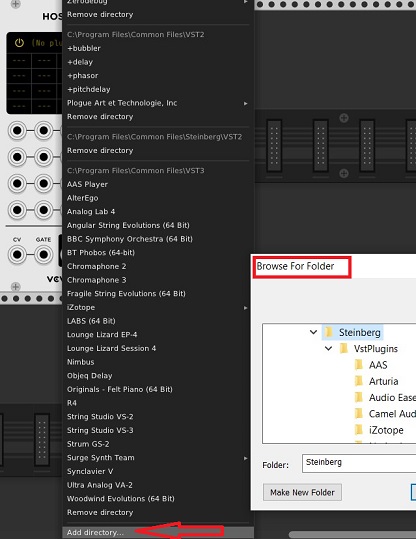Load Ultra Analog VA-2 plugin
Screen dimensions: 416x539
click(x=158, y=485)
